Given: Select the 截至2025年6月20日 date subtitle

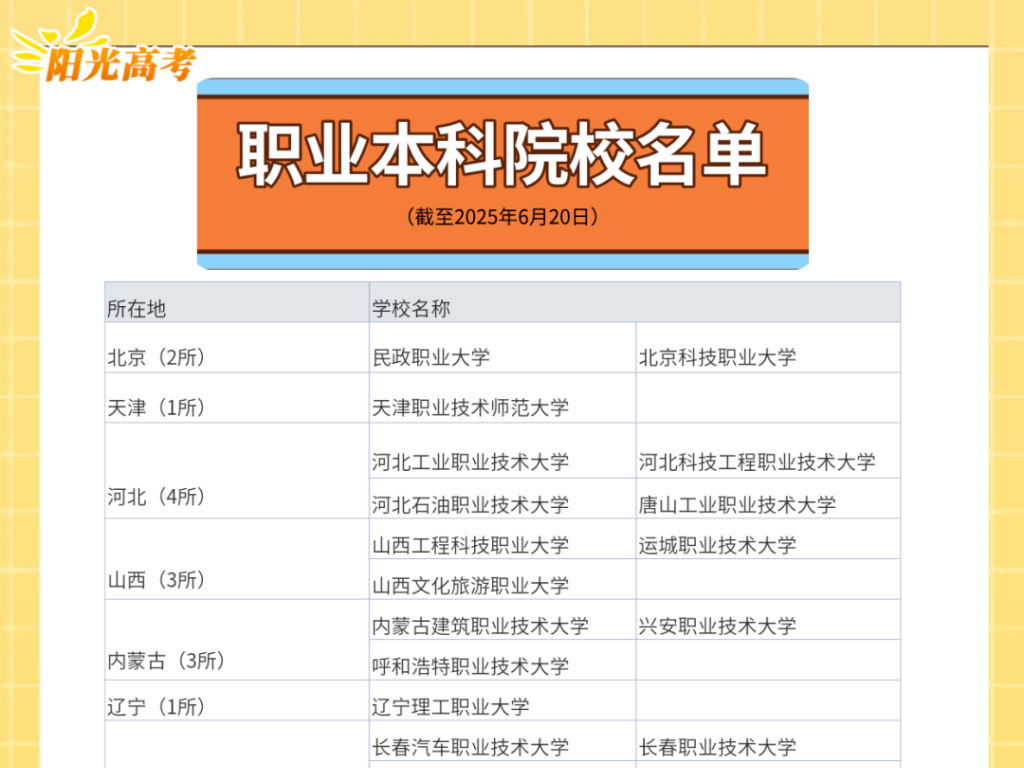Looking at the screenshot, I should 502,216.
